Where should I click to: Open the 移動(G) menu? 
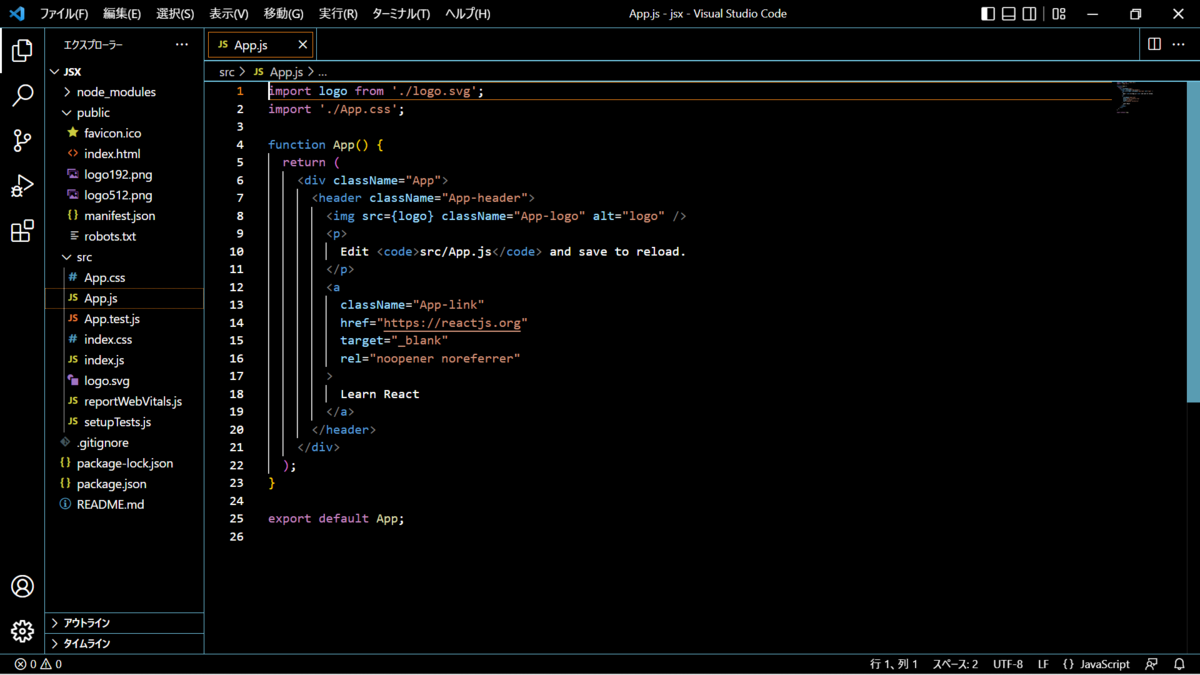[283, 14]
